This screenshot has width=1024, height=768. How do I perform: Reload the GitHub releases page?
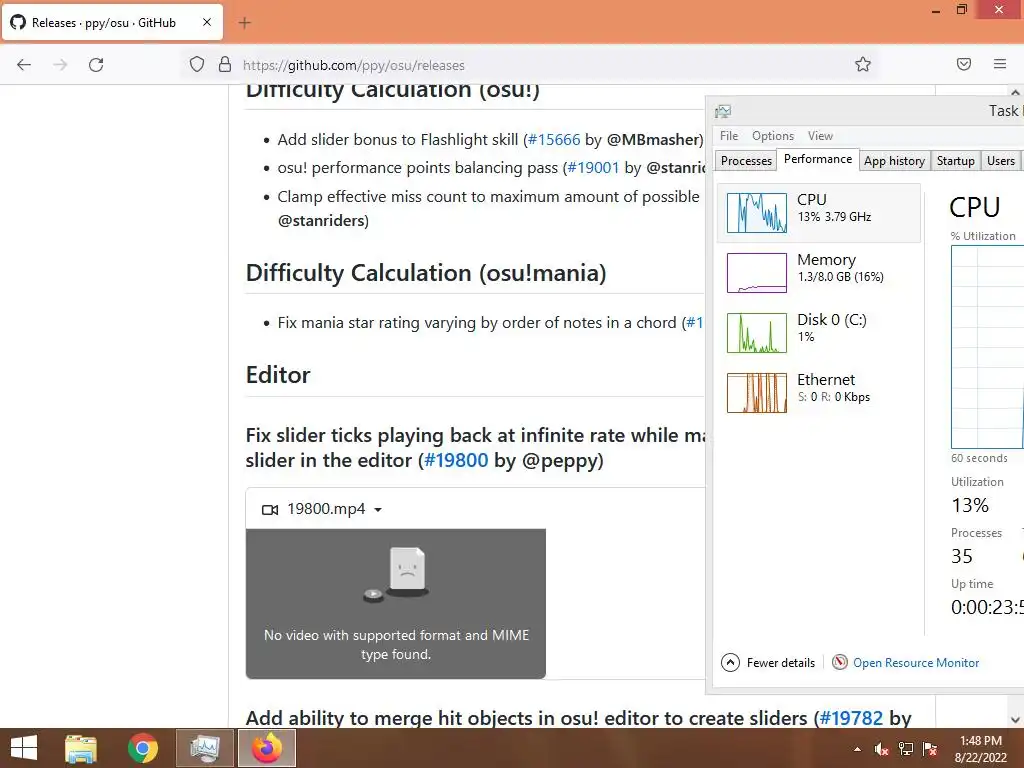(96, 65)
